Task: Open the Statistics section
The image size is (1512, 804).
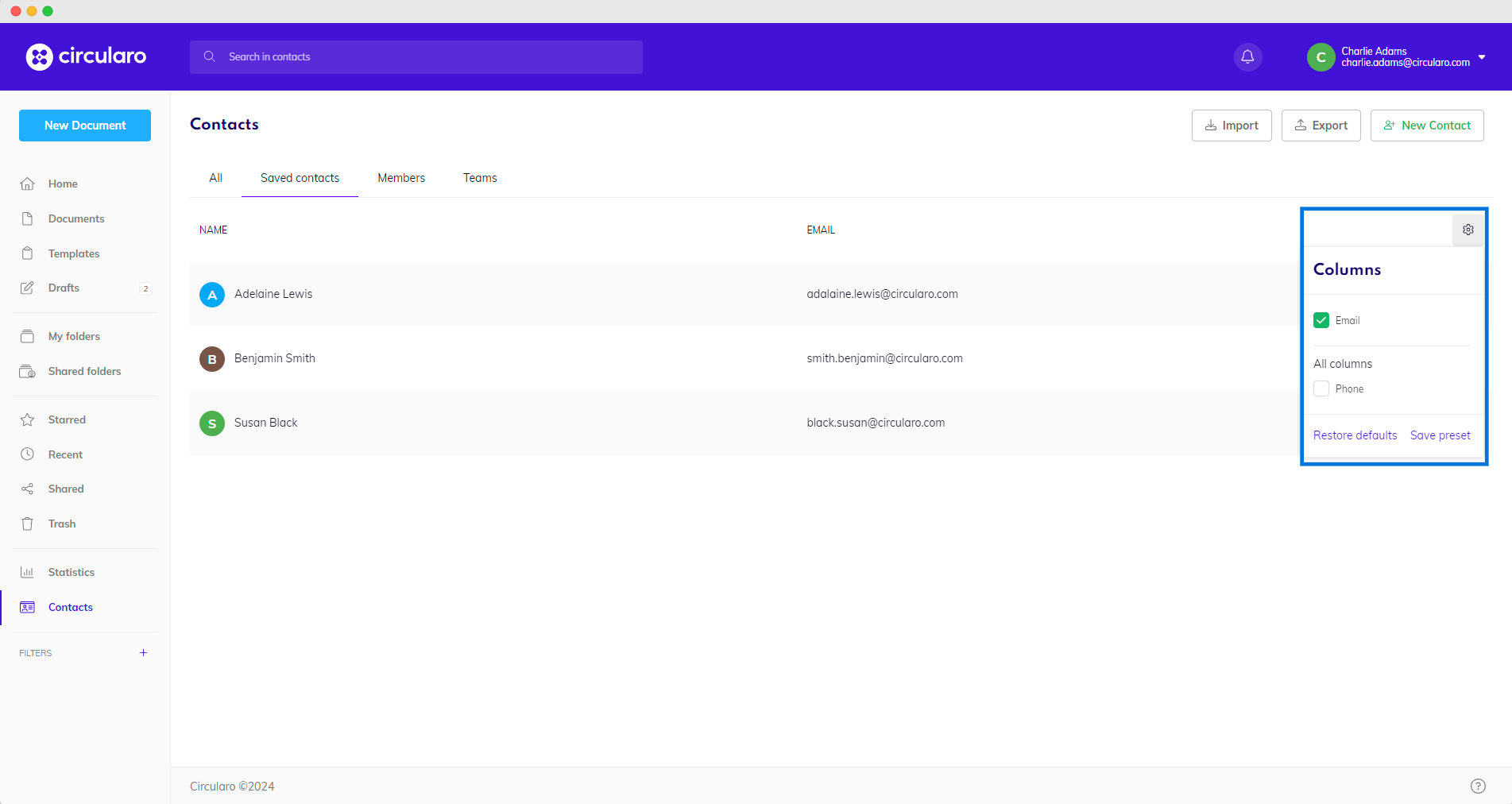Action: coord(72,571)
